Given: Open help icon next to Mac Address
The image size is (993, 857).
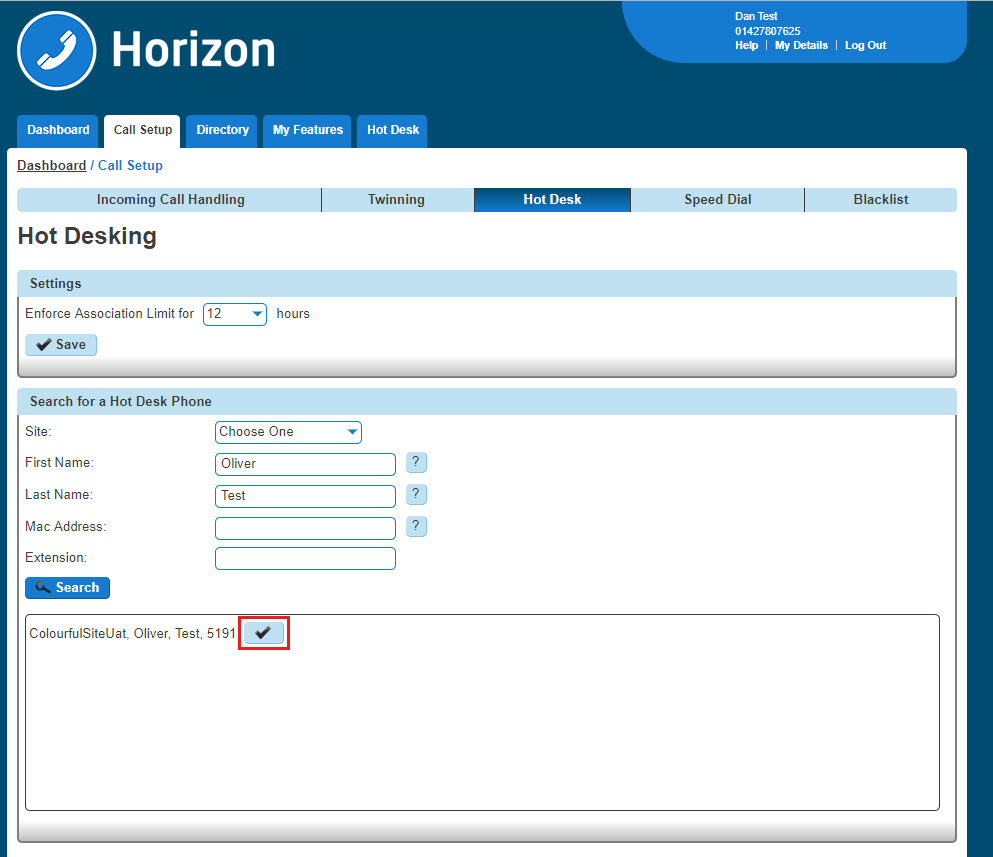Looking at the screenshot, I should [416, 526].
